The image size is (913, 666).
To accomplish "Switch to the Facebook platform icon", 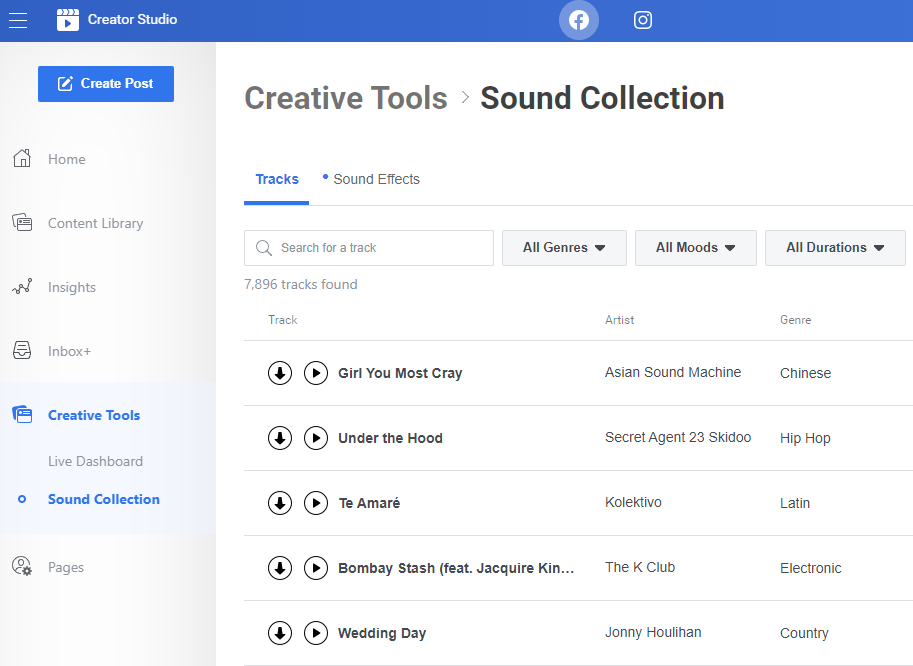I will [x=579, y=20].
